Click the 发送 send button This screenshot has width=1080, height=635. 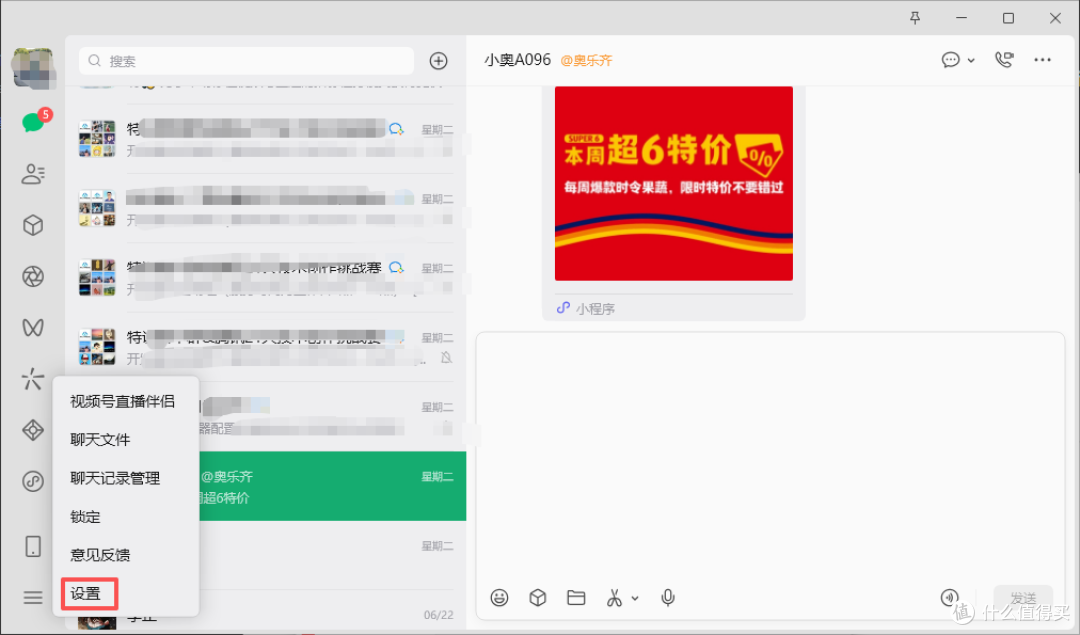coord(1023,598)
